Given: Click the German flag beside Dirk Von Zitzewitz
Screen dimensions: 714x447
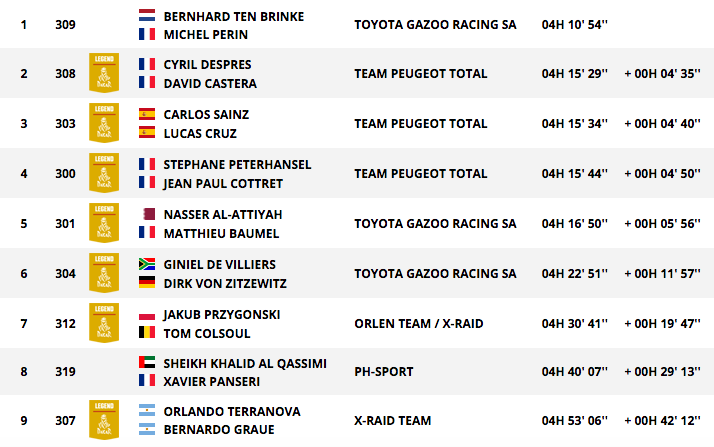Looking at the screenshot, I should coord(147,282).
